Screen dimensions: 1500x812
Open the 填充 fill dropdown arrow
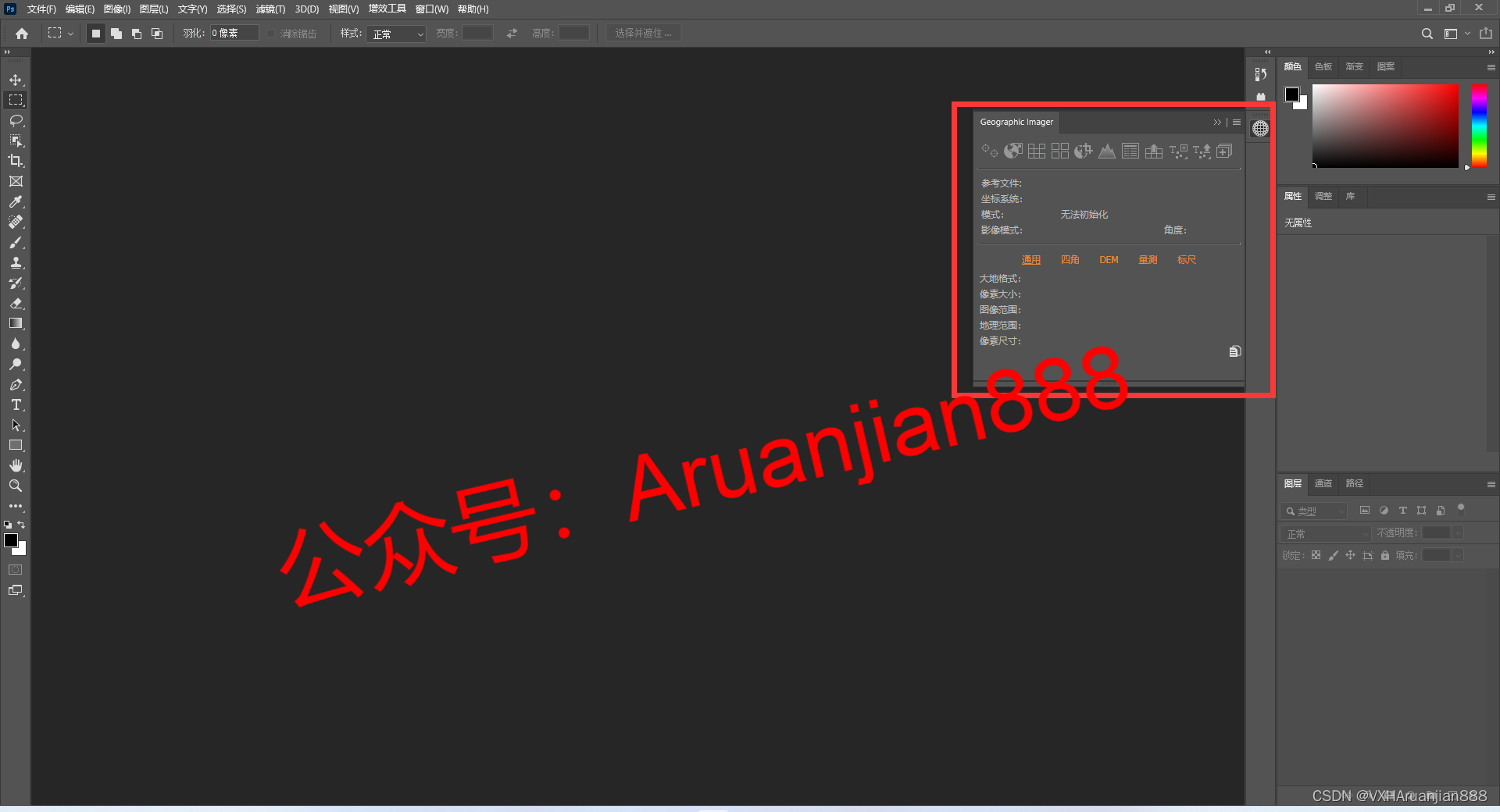pyautogui.click(x=1458, y=555)
